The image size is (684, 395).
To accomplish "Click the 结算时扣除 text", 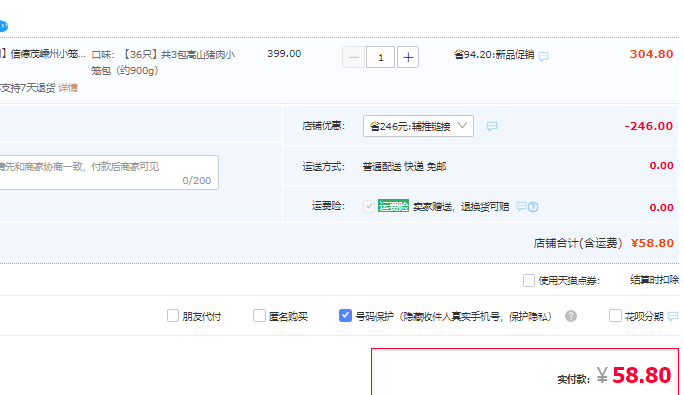I will 654,280.
